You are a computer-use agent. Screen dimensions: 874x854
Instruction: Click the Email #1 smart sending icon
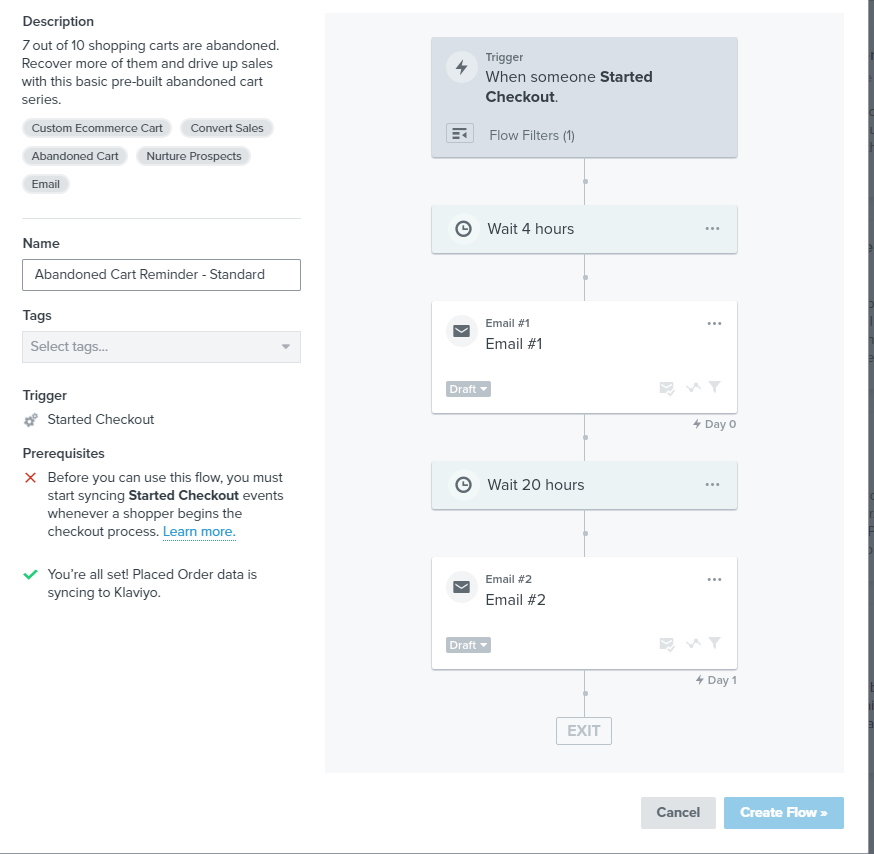pos(667,388)
